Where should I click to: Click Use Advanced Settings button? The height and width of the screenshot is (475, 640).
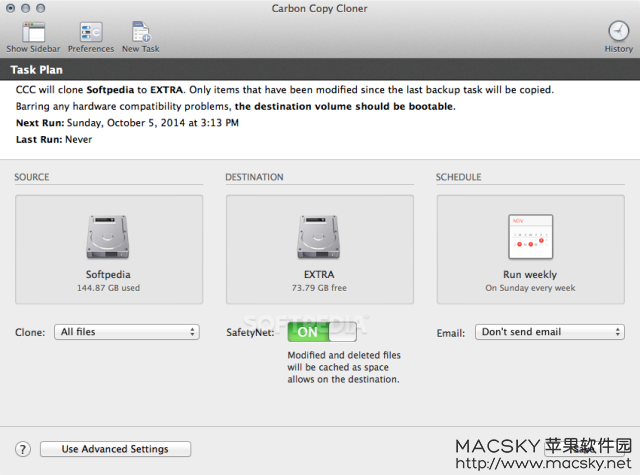click(115, 449)
